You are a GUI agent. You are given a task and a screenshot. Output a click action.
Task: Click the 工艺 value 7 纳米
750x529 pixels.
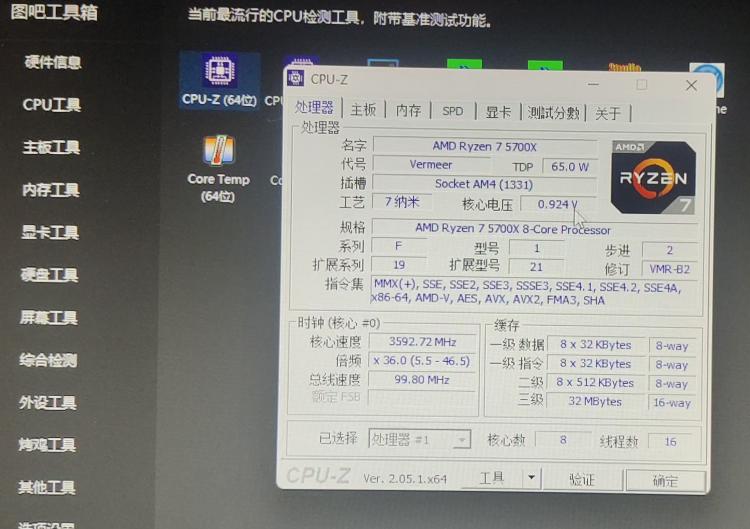402,202
